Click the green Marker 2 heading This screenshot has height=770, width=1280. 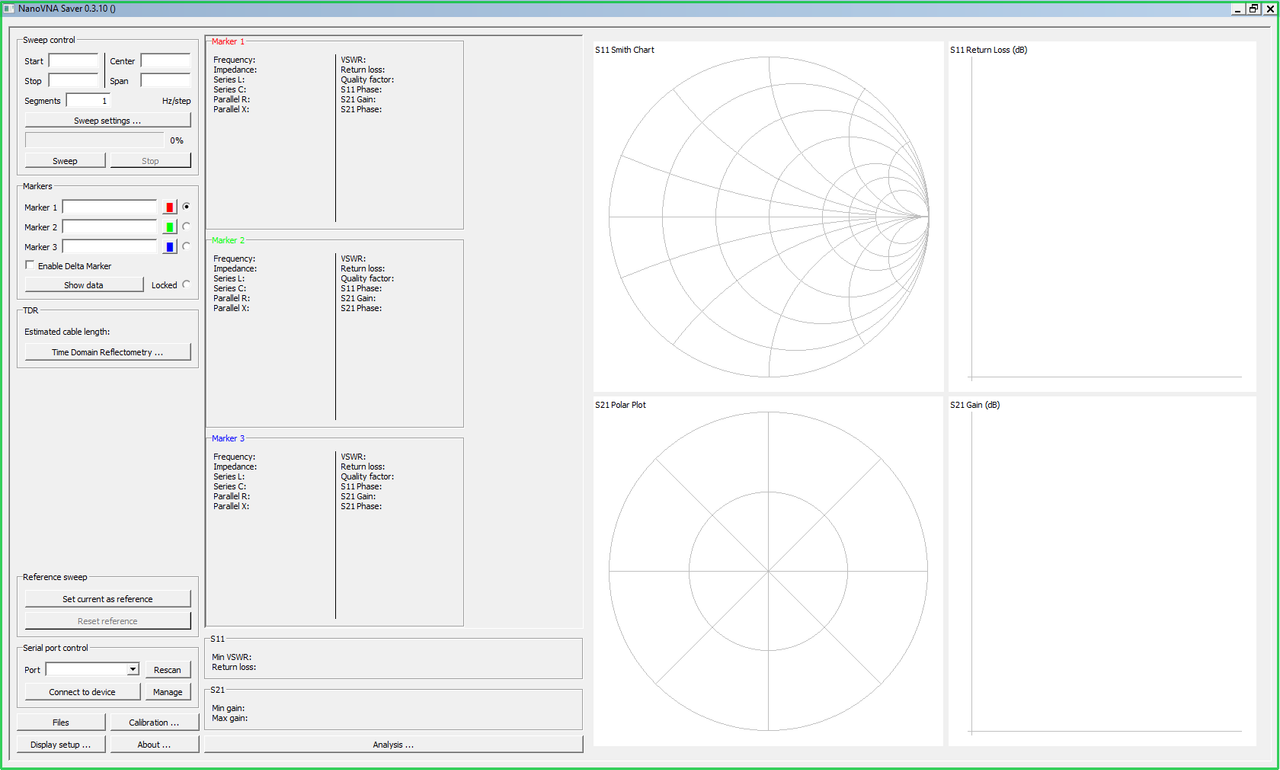(228, 240)
